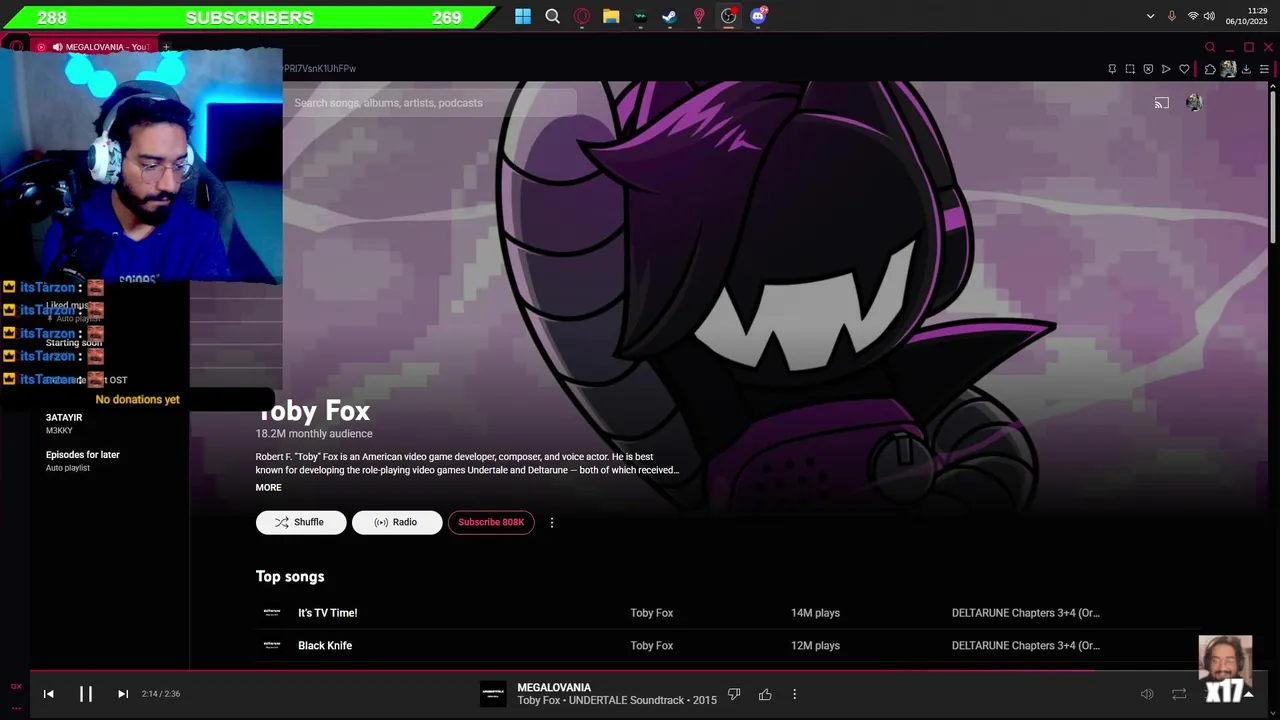Skip to previous track
Screen dimensions: 1280x720
(48, 694)
